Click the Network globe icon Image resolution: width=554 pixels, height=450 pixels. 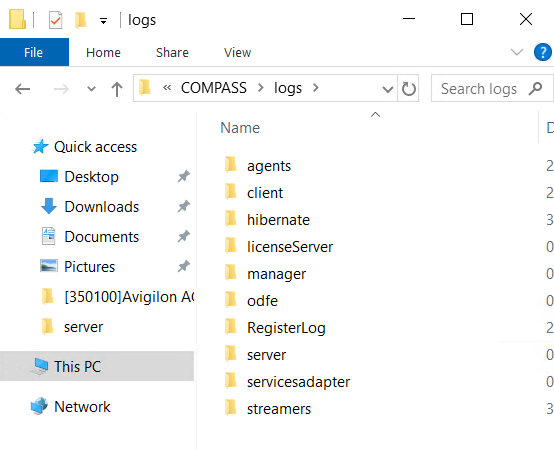pos(40,406)
